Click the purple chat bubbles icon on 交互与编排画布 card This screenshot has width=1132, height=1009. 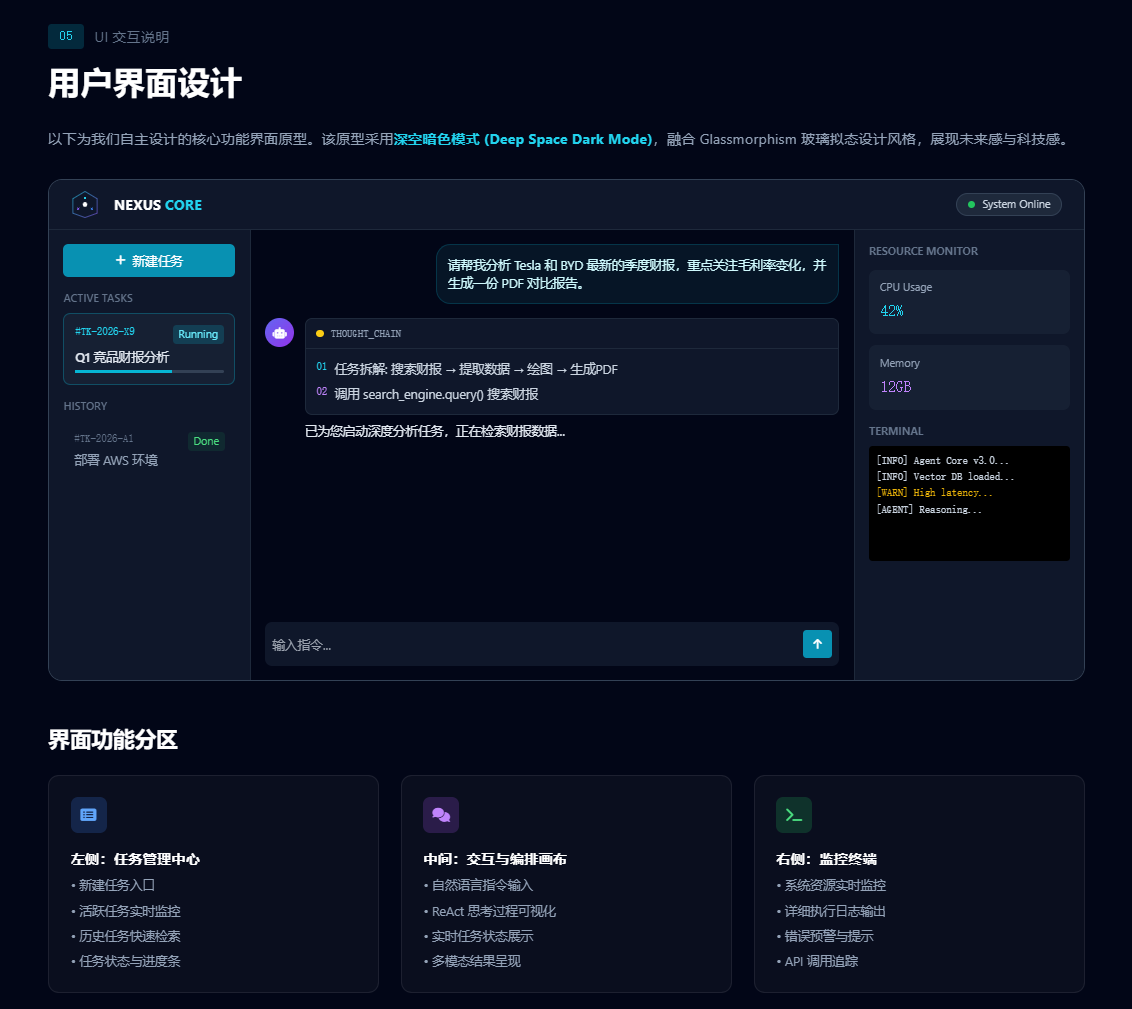point(441,815)
